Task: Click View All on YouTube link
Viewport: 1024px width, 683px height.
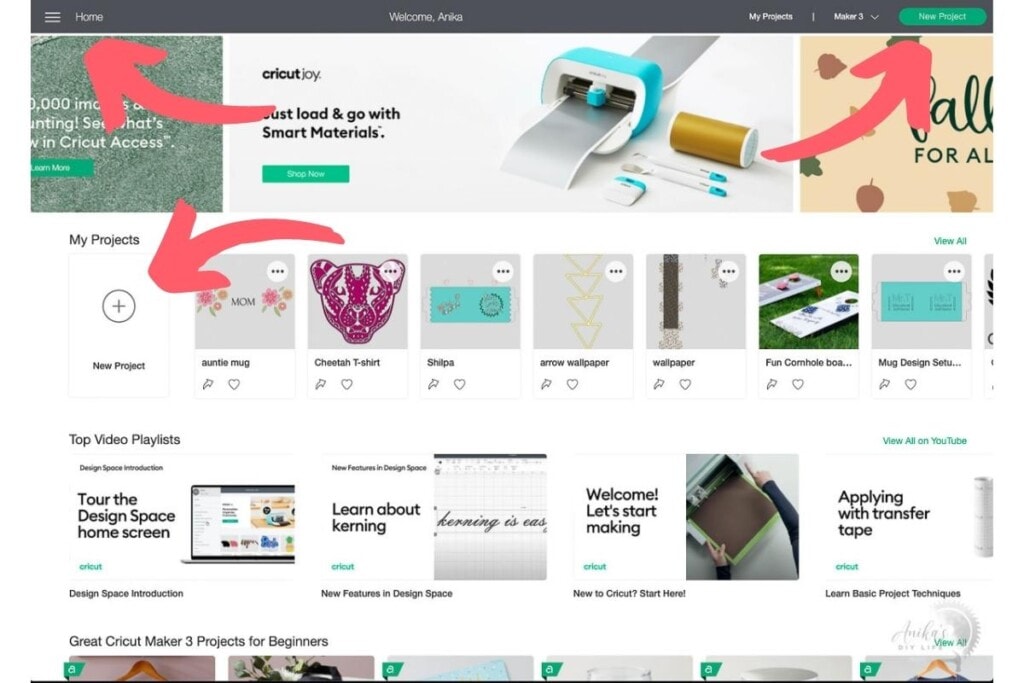Action: coord(924,441)
